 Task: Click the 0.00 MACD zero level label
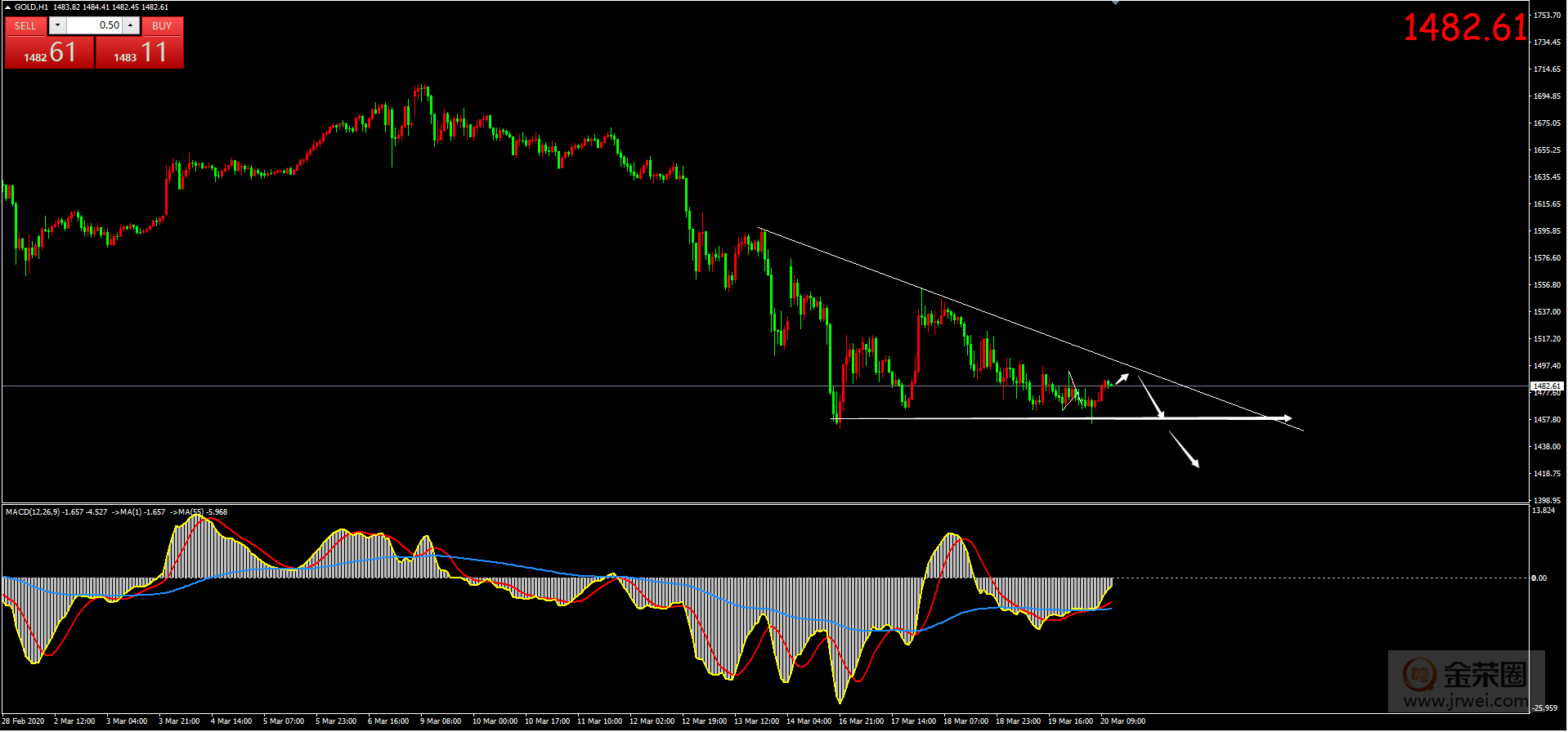(1539, 578)
